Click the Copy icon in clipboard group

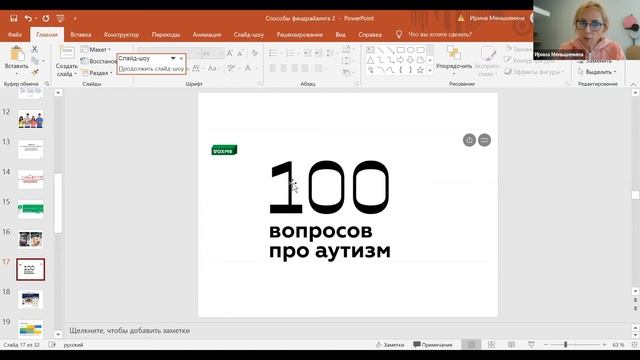pos(35,61)
